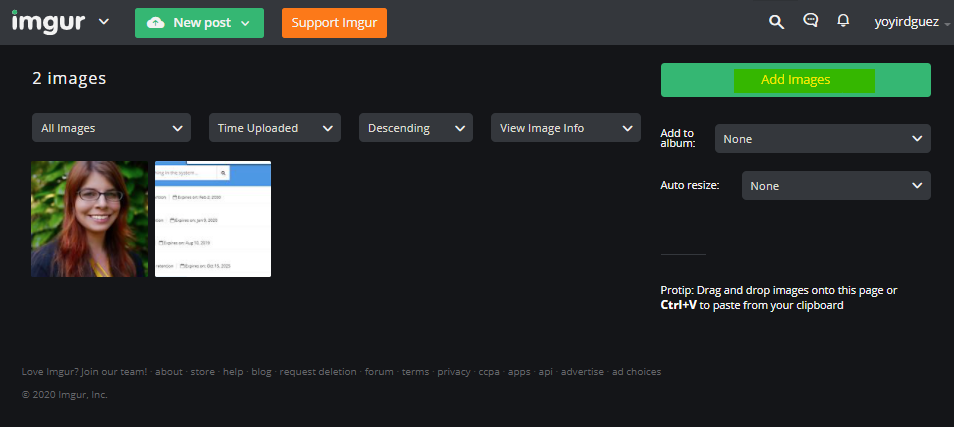
Task: Click the cloud upload icon on New post
Action: [156, 23]
